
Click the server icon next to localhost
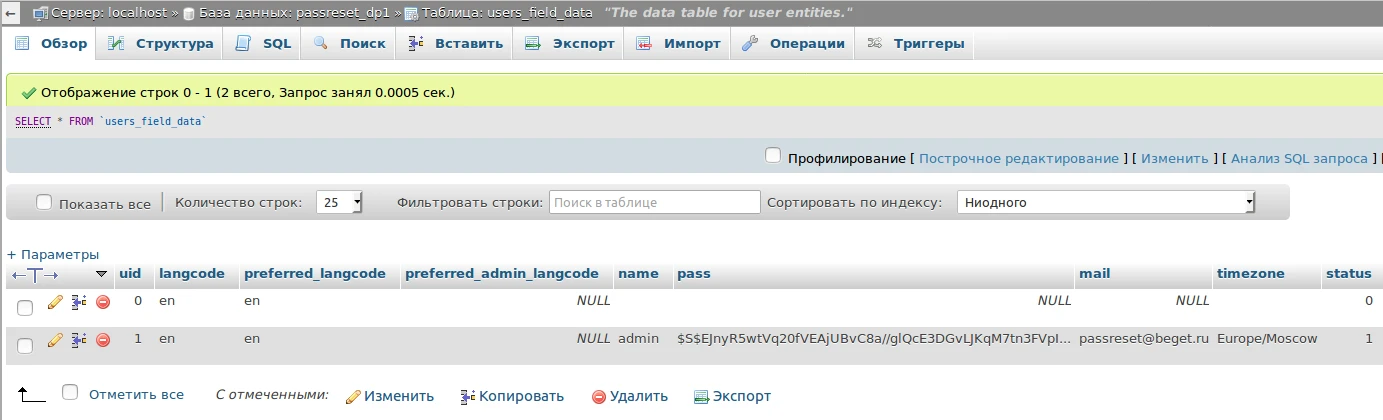pyautogui.click(x=40, y=15)
